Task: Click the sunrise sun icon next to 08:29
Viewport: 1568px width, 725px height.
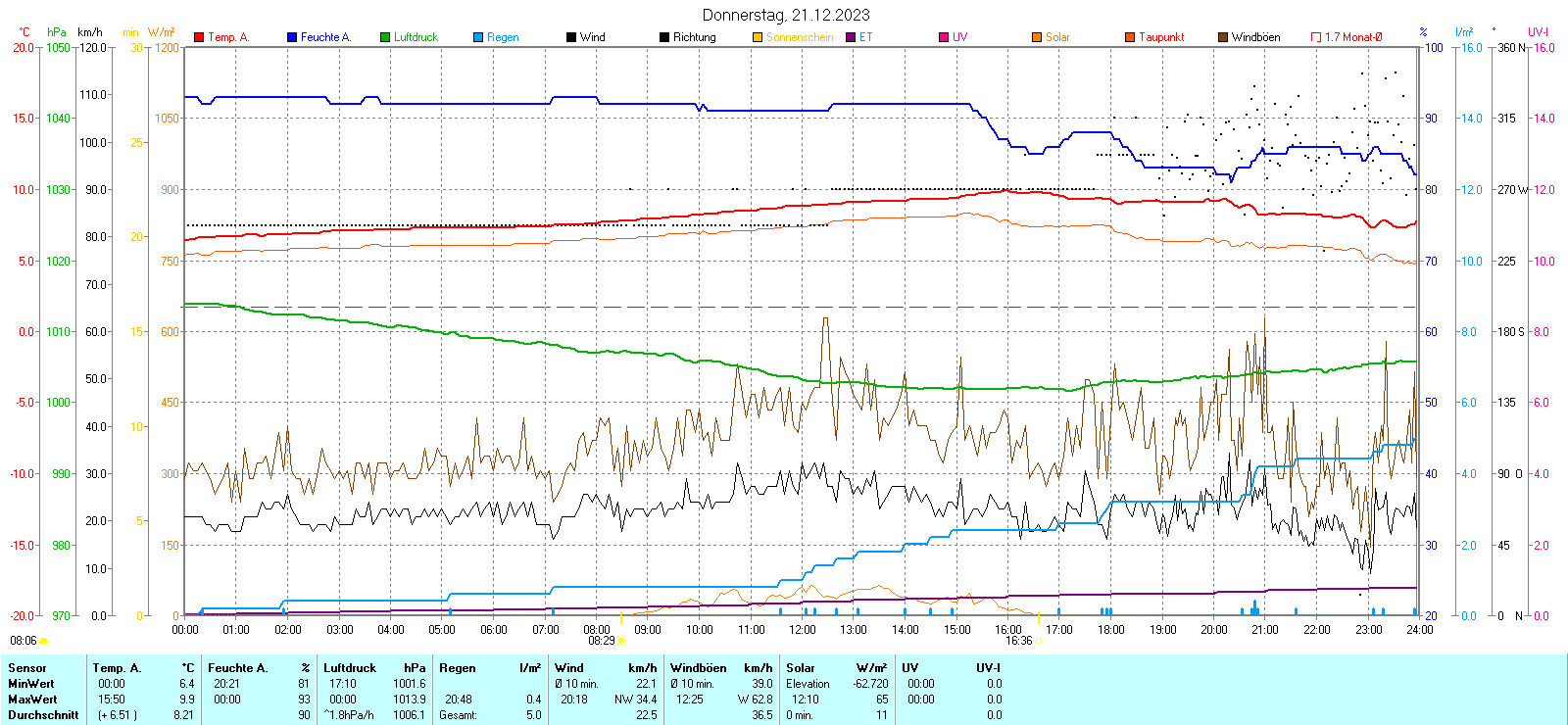Action: 621,641
